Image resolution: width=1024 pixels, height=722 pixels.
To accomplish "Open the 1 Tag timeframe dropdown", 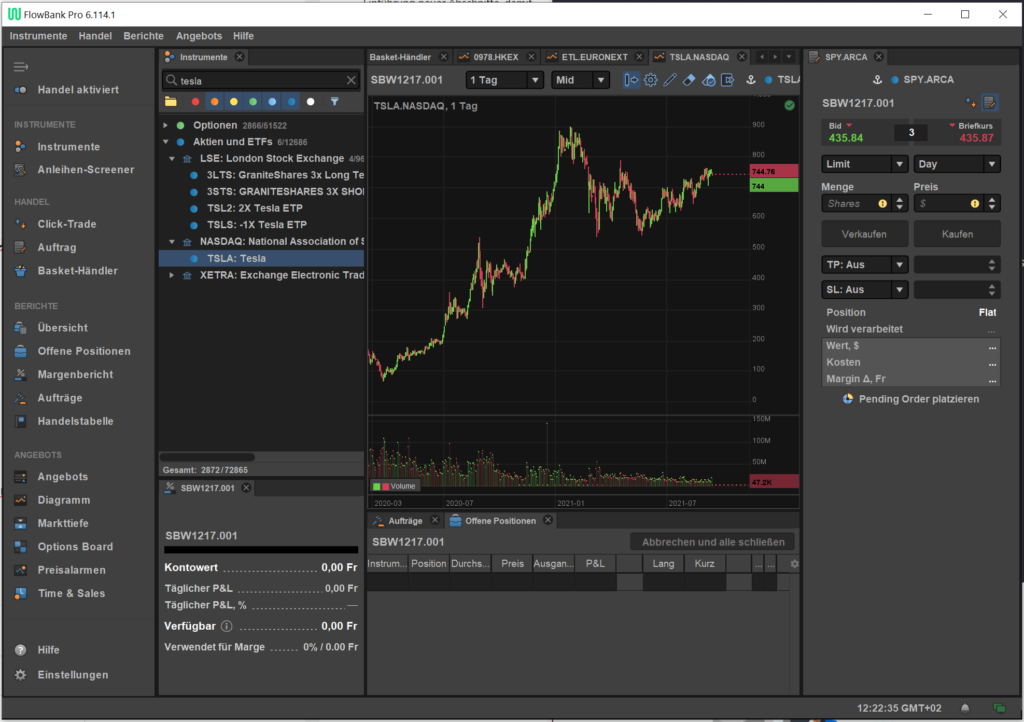I will coord(504,80).
